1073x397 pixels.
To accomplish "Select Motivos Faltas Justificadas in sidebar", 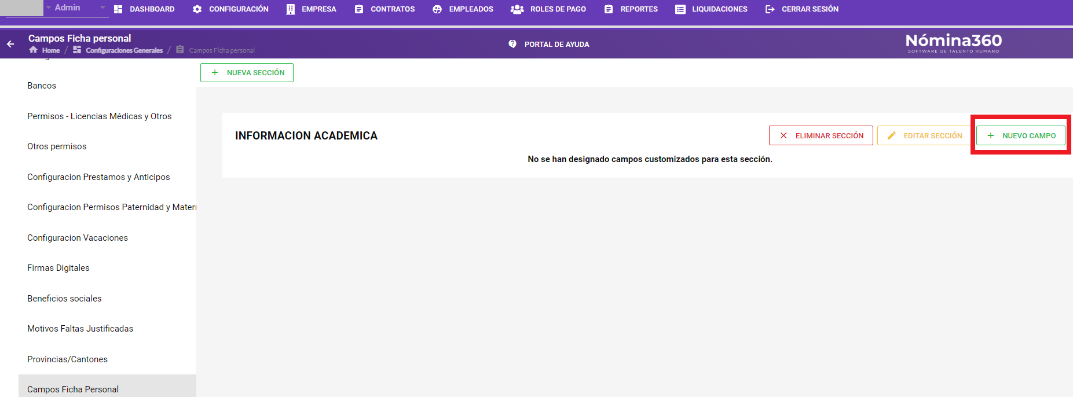I will click(80, 329).
